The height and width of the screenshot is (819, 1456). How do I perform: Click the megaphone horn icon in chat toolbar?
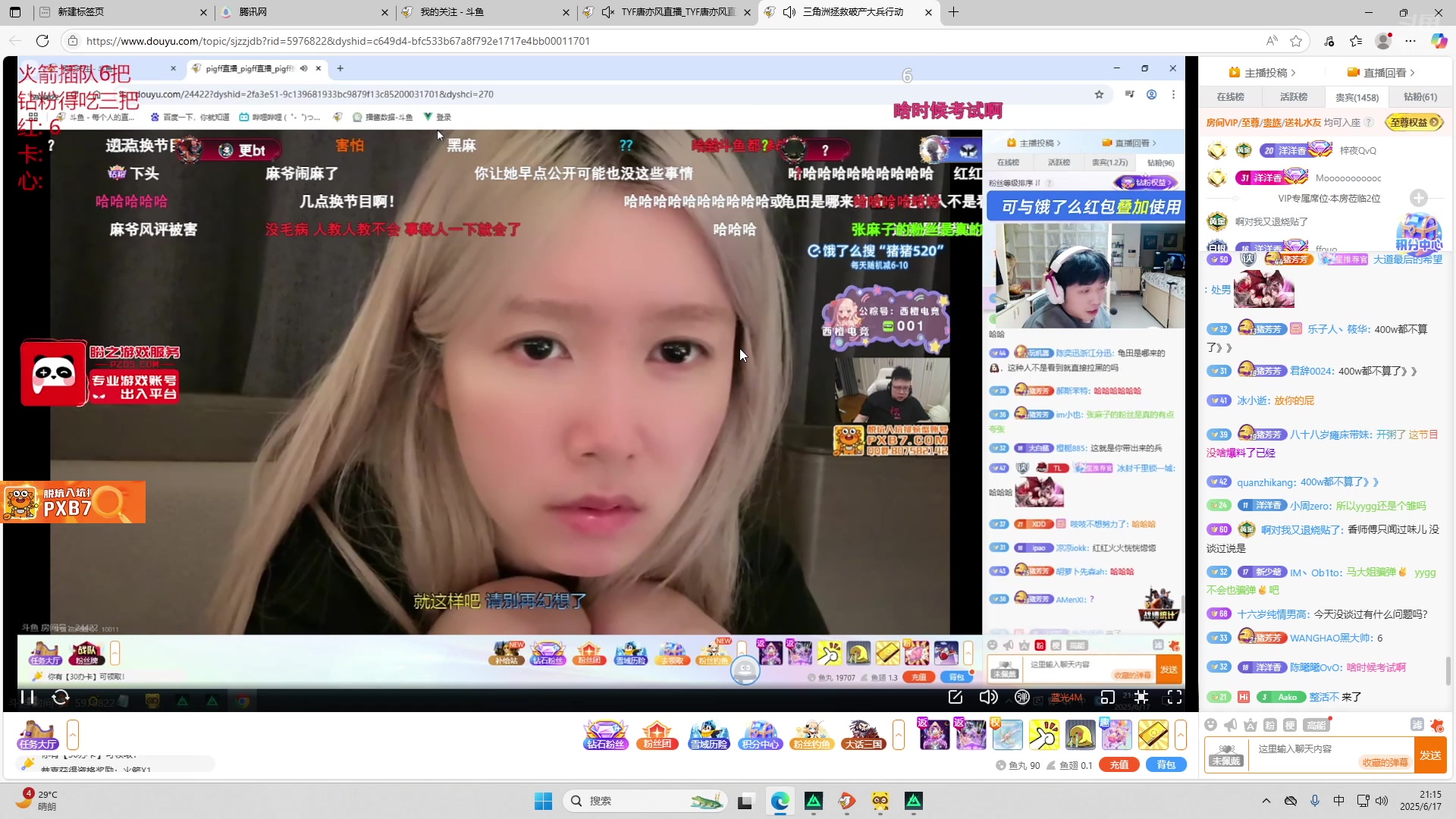pos(1231,725)
